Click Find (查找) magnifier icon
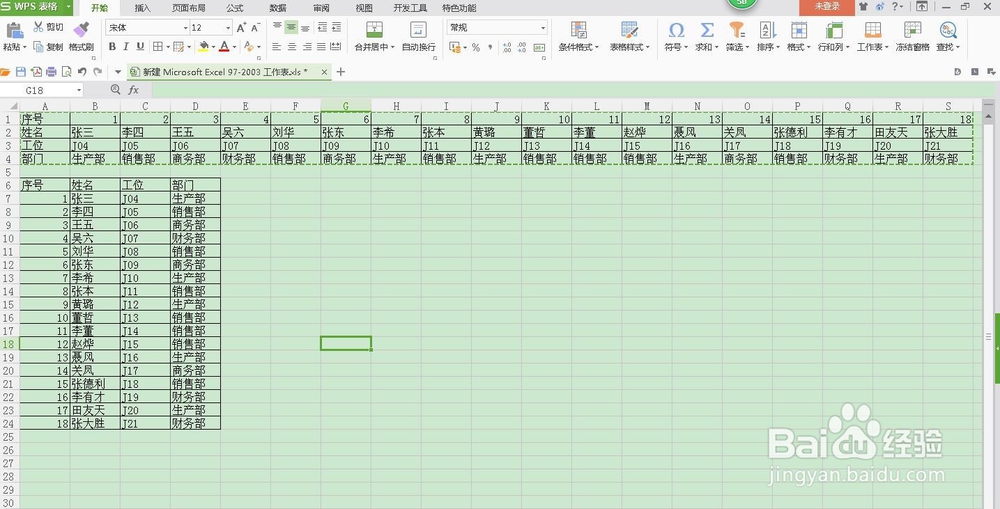This screenshot has height=509, width=1000. [x=948, y=30]
